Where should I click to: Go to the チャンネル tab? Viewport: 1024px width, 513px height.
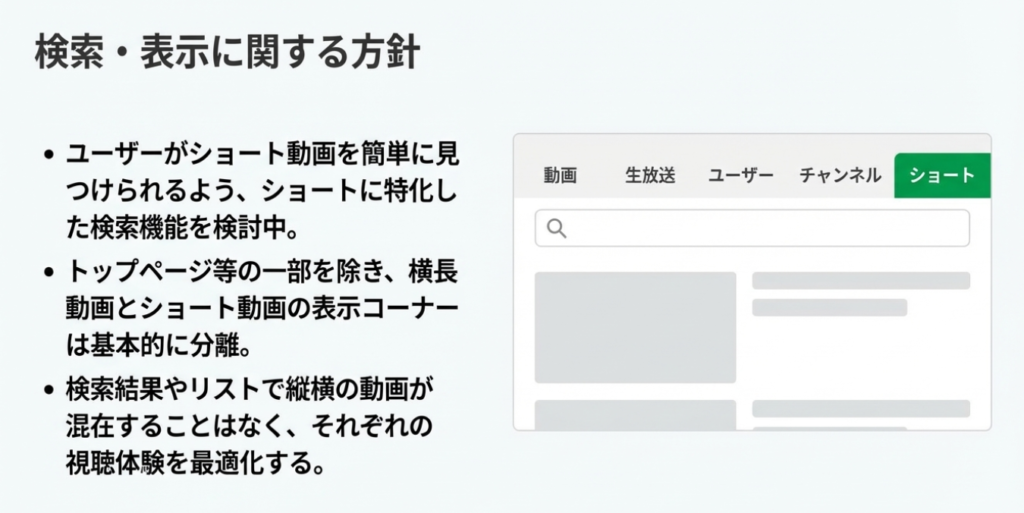pos(840,176)
